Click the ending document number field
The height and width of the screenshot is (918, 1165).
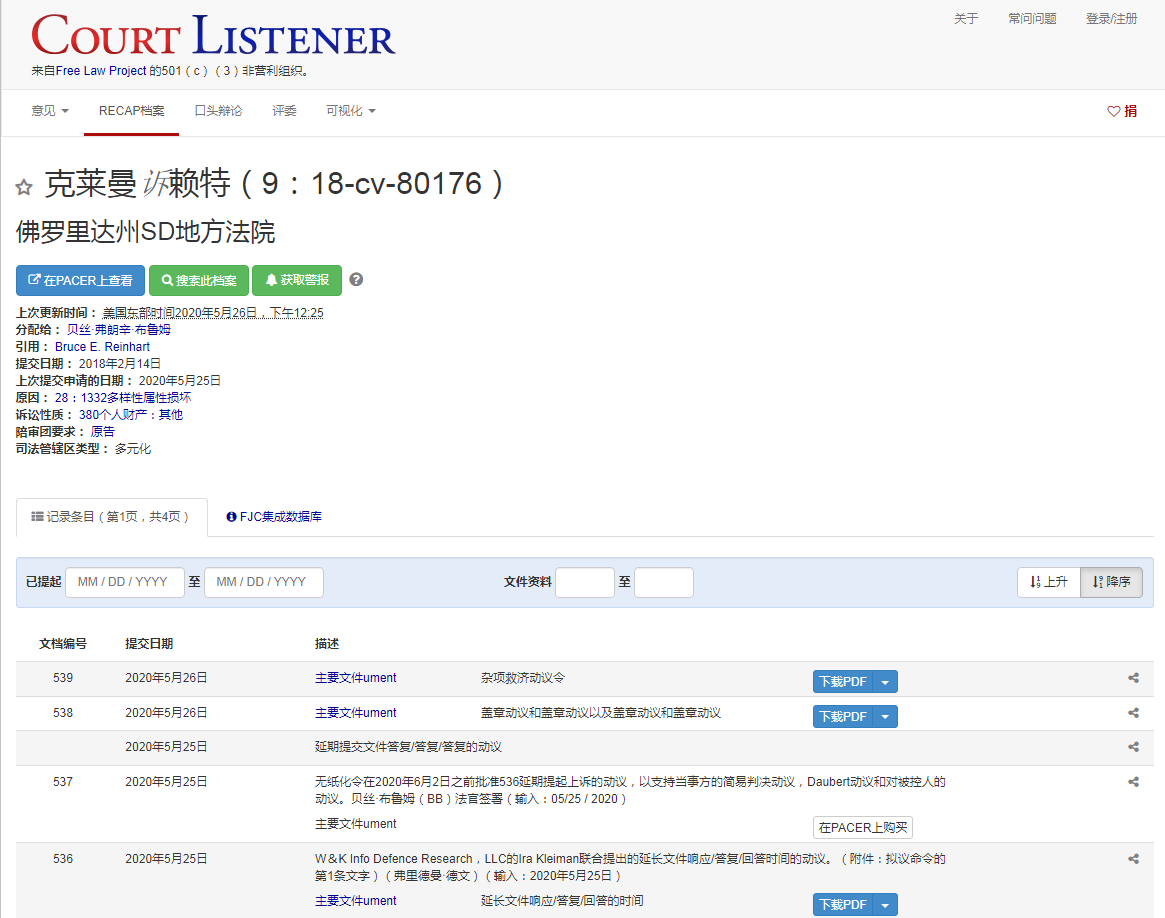pyautogui.click(x=663, y=582)
